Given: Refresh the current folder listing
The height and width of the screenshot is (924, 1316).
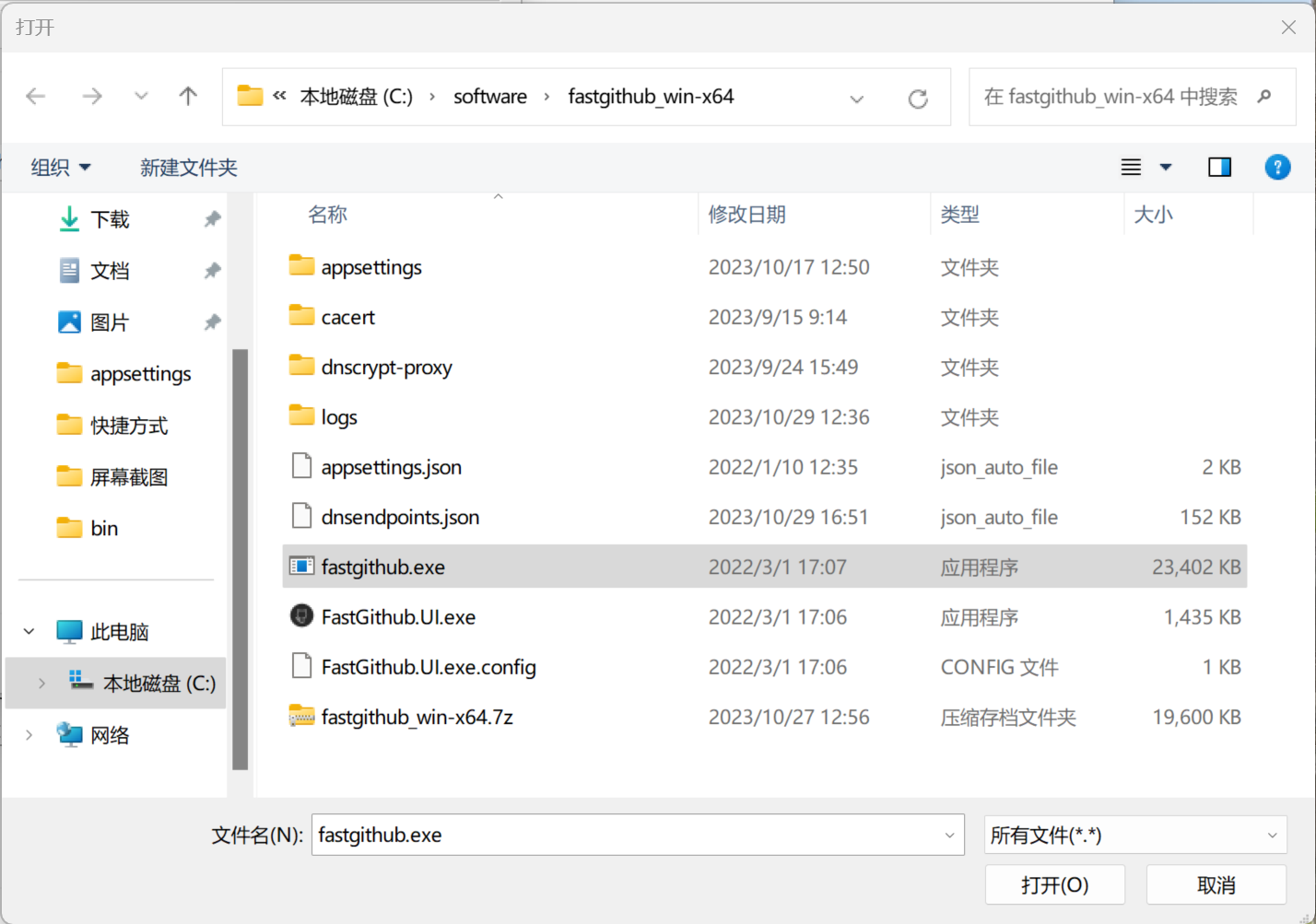Looking at the screenshot, I should (x=917, y=99).
